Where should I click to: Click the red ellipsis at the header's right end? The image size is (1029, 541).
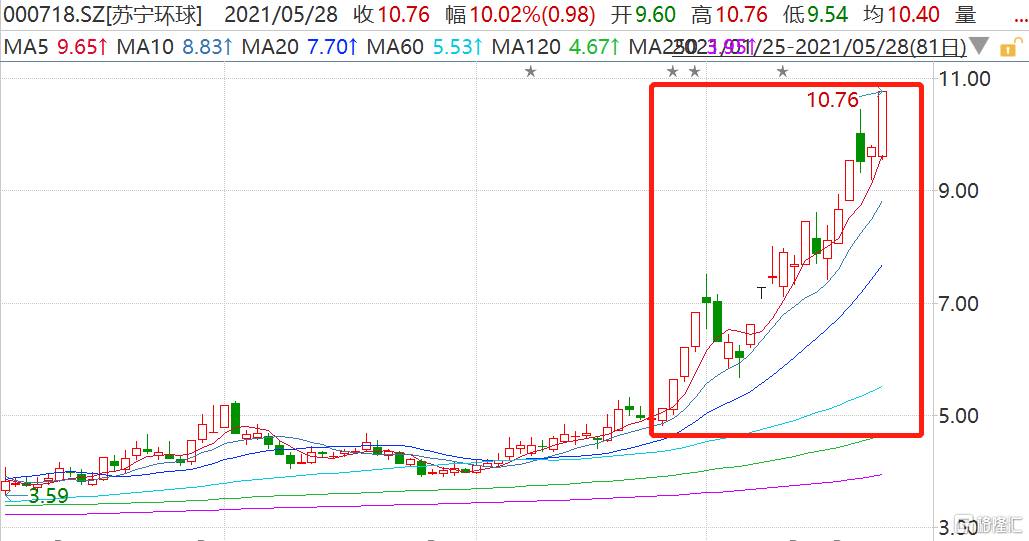(1020, 22)
